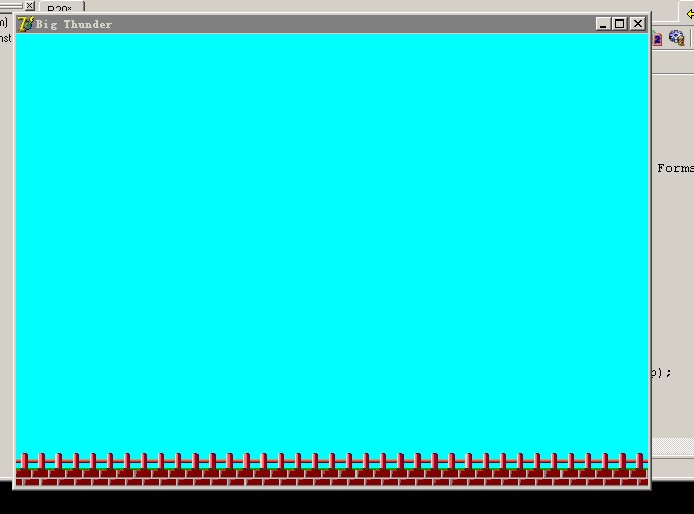This screenshot has height=514, width=694.
Task: Click the red '2' document icon in the background IDE toolbar
Action: click(657, 39)
